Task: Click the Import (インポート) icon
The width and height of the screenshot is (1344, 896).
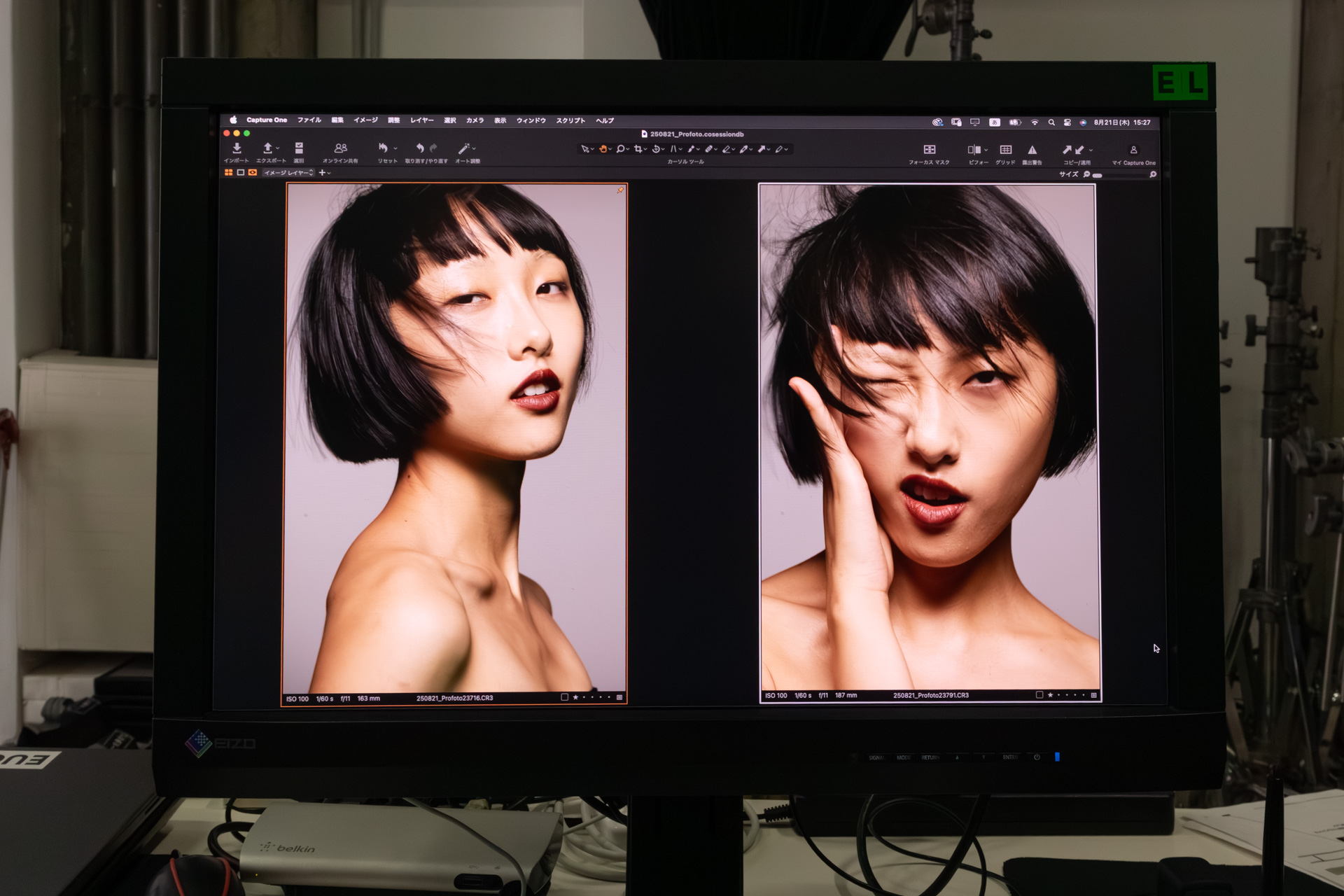Action: point(237,148)
